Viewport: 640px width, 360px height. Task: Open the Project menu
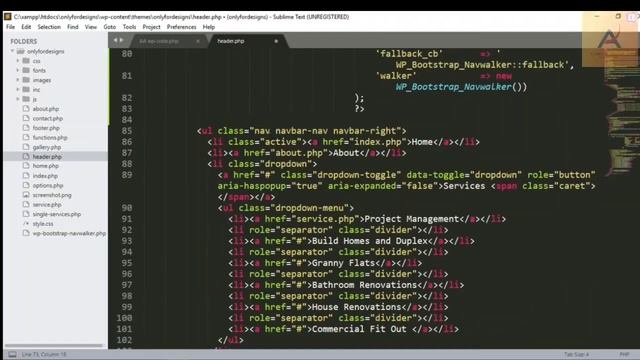(x=151, y=27)
